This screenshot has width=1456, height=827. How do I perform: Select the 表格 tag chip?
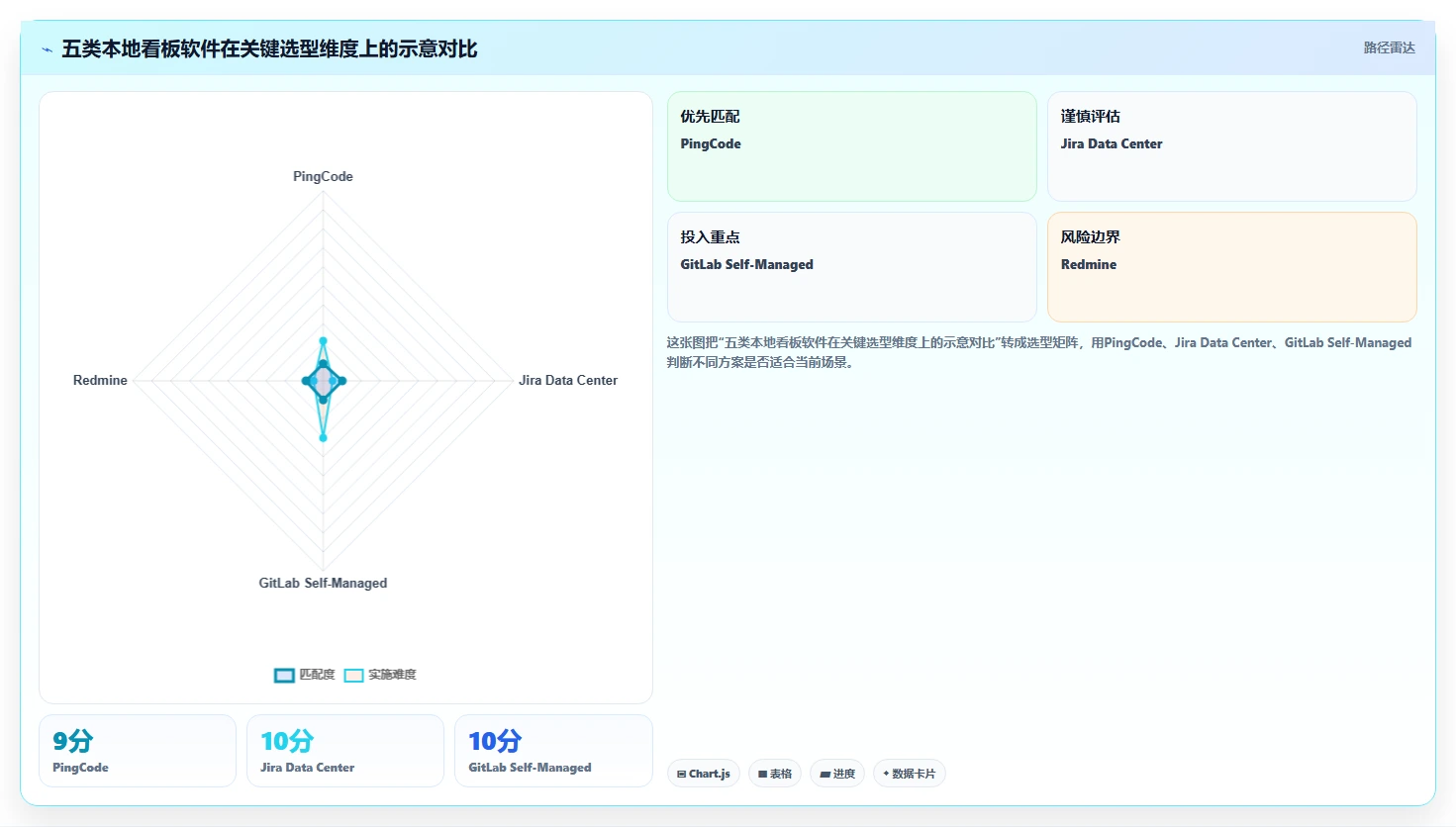775,774
